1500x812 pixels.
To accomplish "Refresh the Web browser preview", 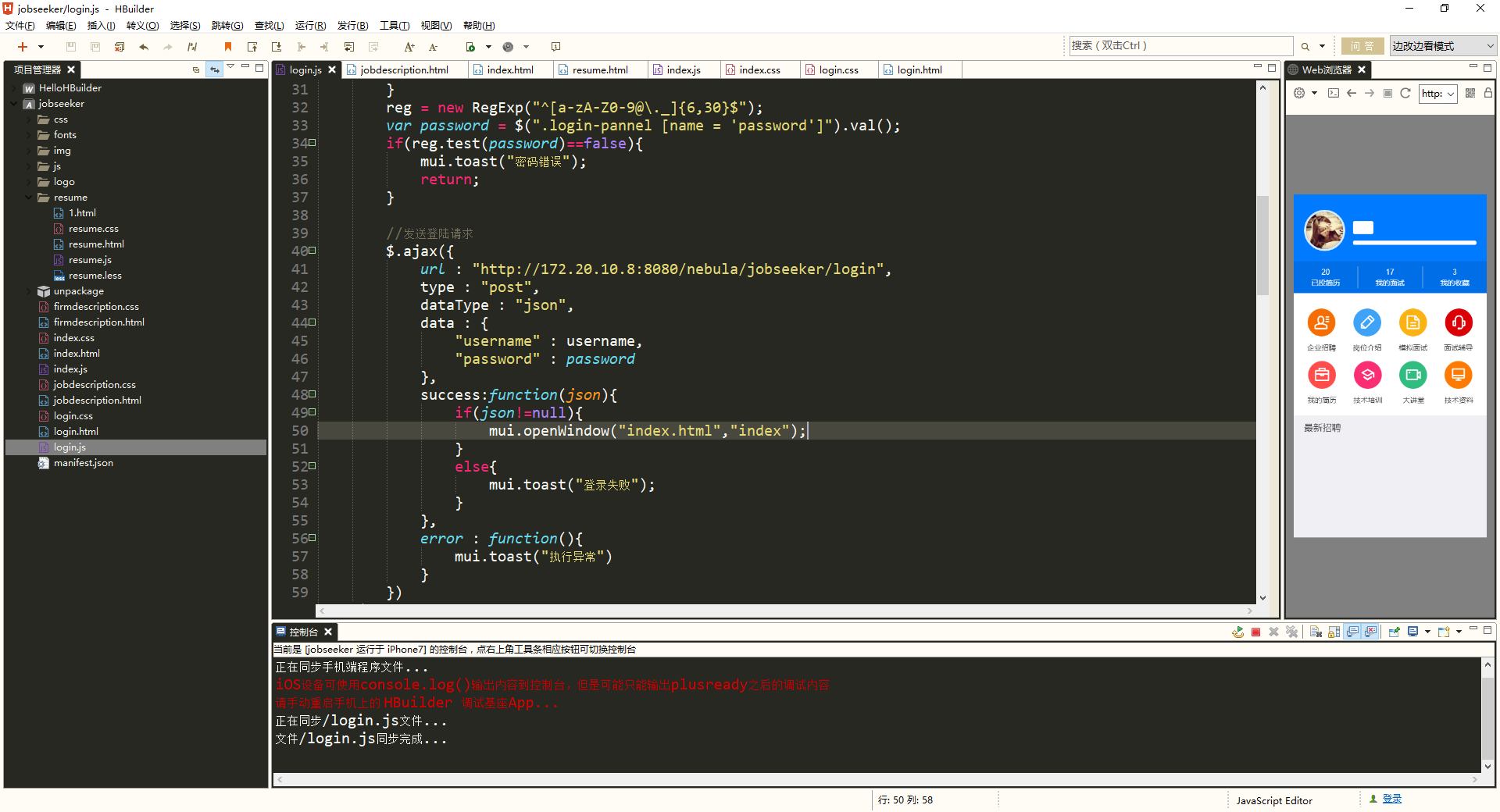I will 1405,93.
